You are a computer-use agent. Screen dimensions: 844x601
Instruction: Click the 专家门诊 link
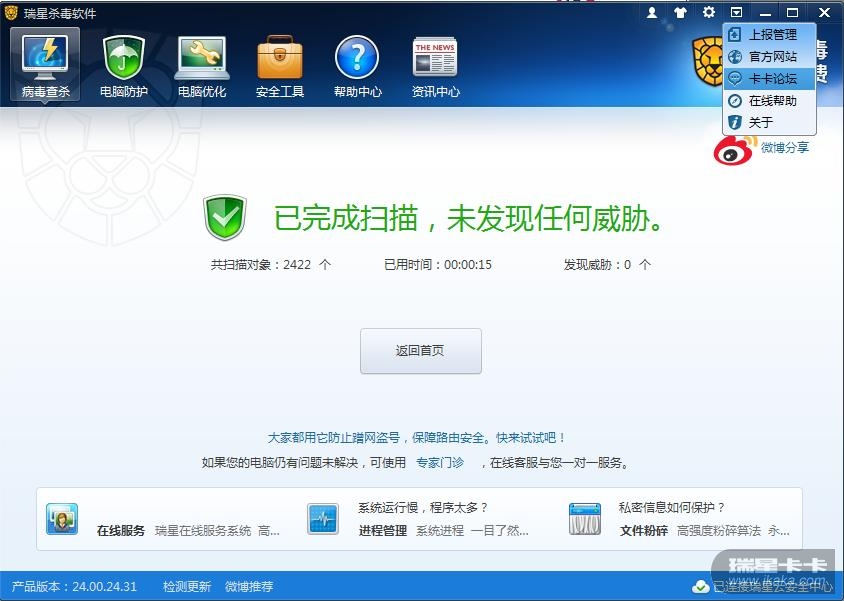click(440, 463)
